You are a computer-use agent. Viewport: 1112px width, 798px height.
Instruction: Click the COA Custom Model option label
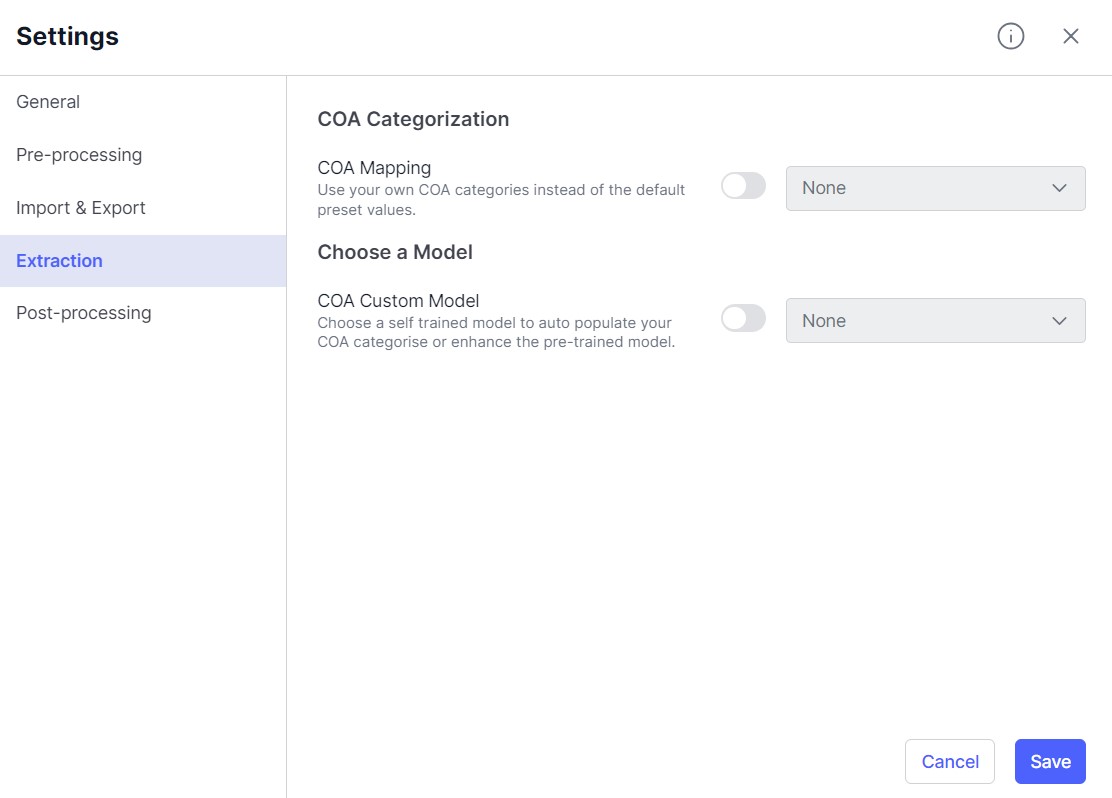tap(398, 301)
